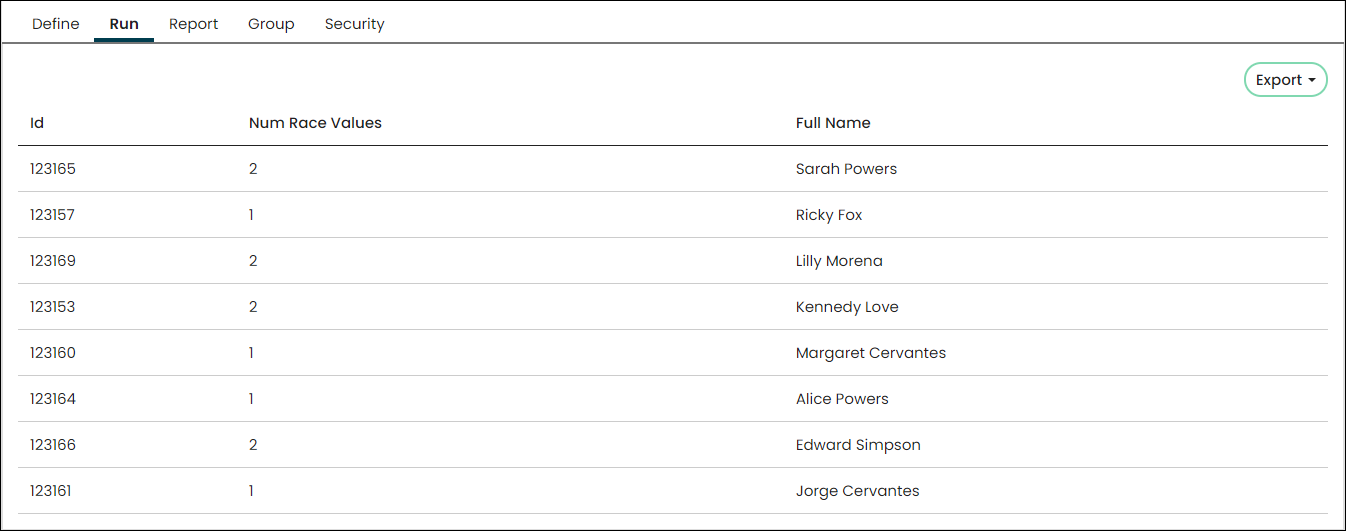The image size is (1346, 531).
Task: Click the Full Name column header
Action: [833, 123]
